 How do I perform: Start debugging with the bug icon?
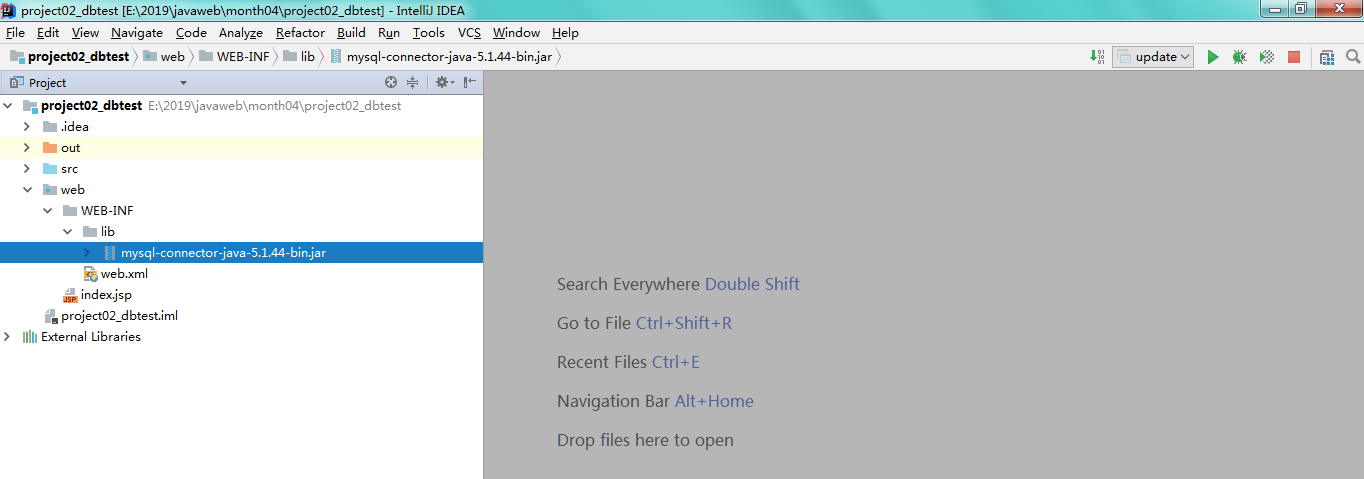1240,57
